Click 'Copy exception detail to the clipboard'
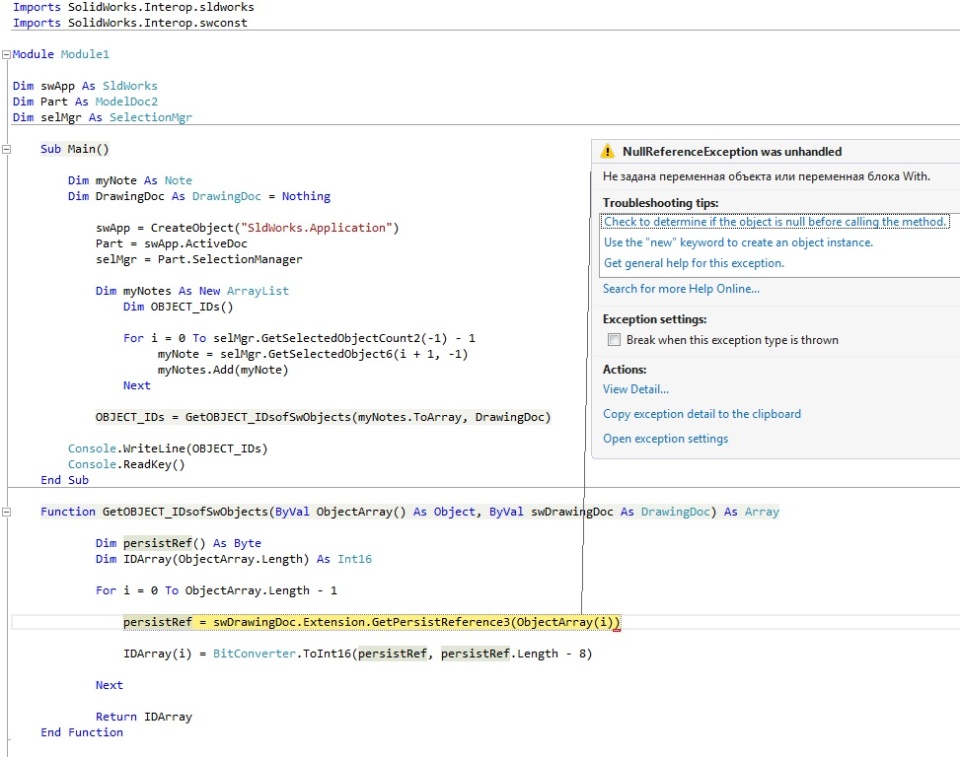Screen dimensions: 960x757 tap(702, 414)
